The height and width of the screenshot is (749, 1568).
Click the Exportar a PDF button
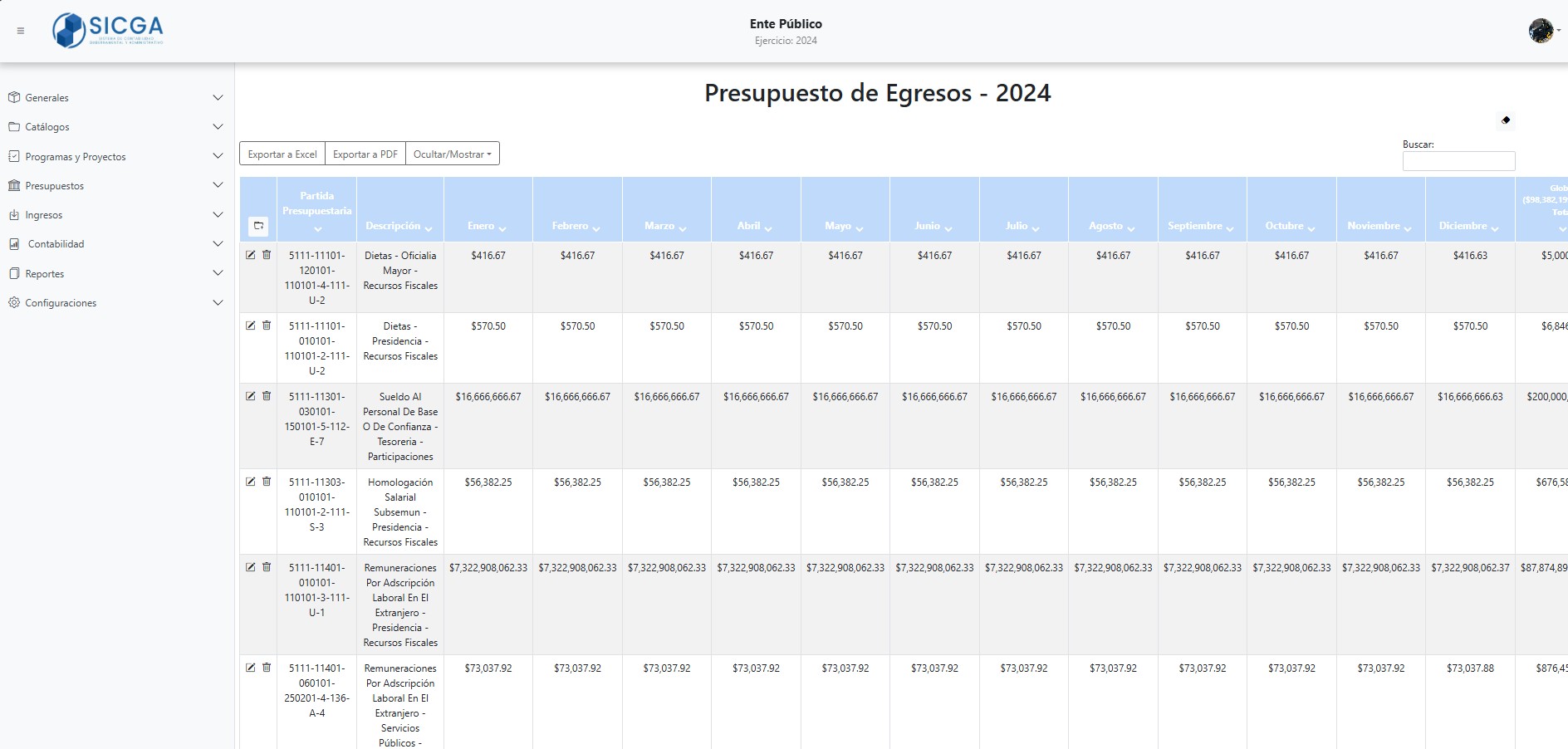tap(365, 154)
